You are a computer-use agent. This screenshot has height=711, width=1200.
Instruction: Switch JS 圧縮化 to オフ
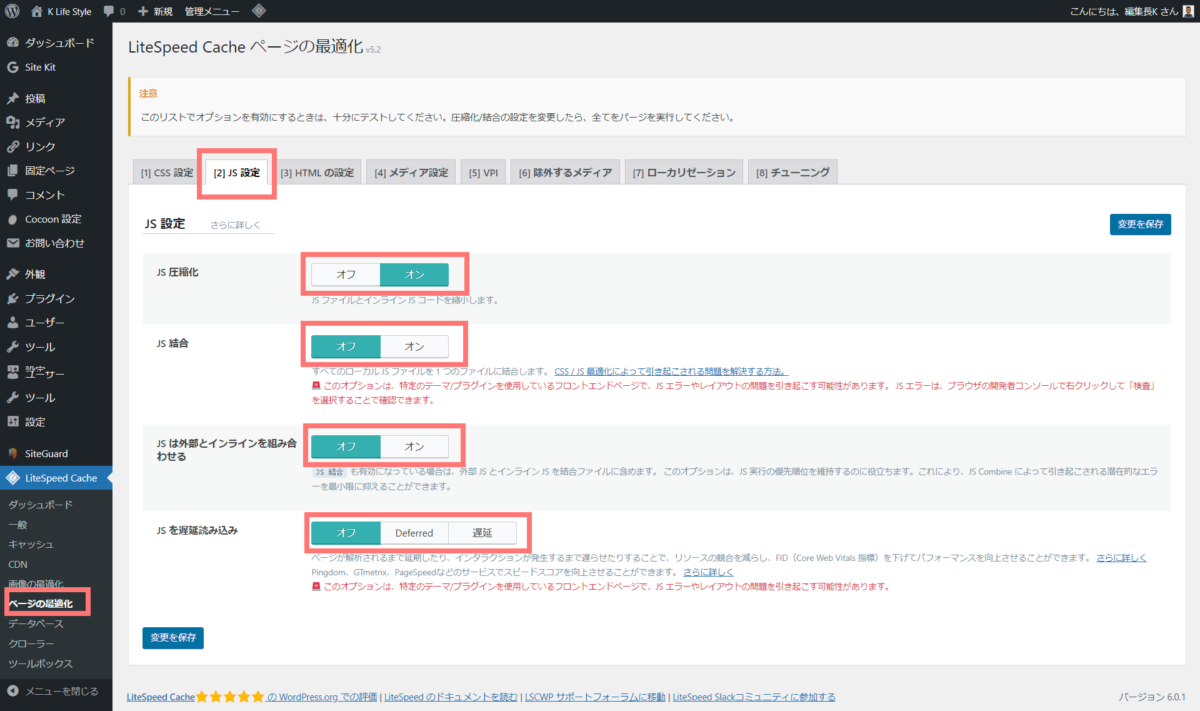coord(344,274)
